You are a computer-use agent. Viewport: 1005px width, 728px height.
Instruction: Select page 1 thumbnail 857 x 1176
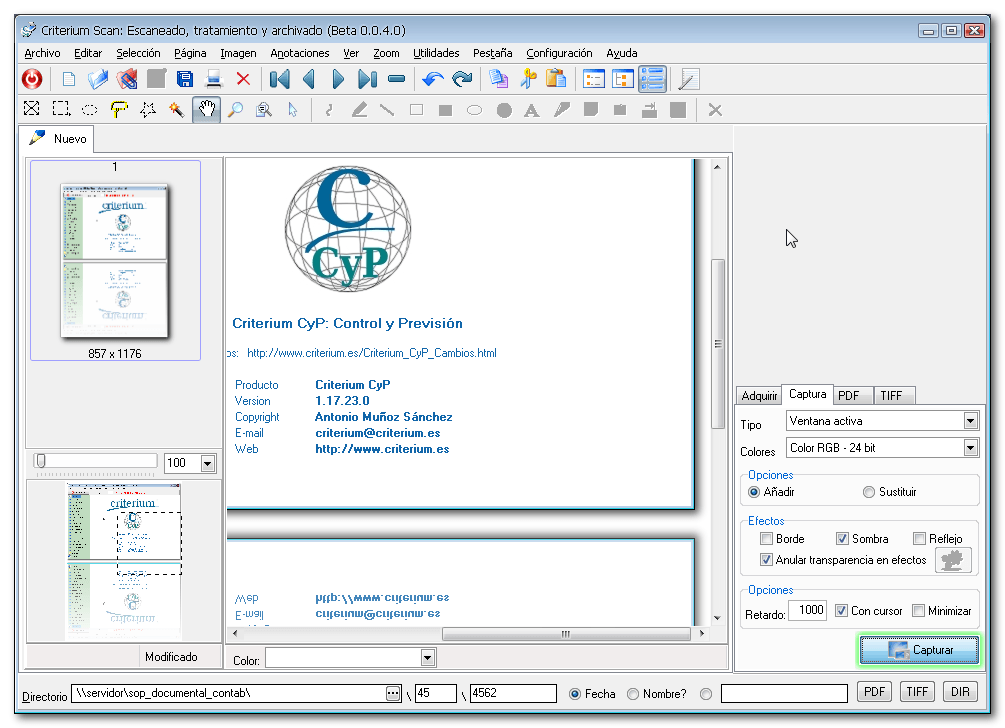tap(115, 260)
